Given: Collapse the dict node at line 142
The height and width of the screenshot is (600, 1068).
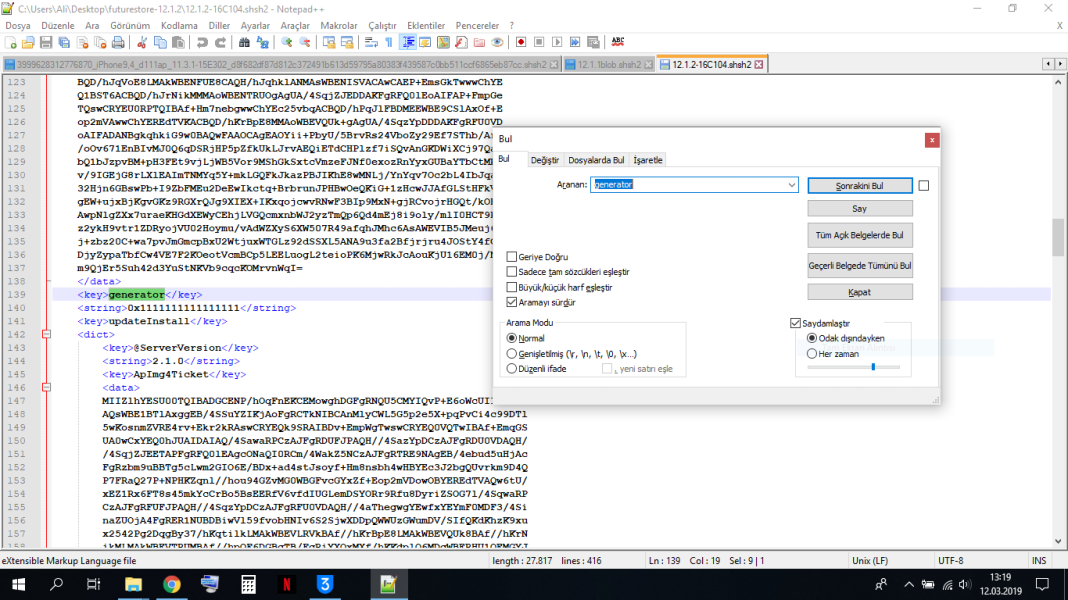Looking at the screenshot, I should coord(46,335).
